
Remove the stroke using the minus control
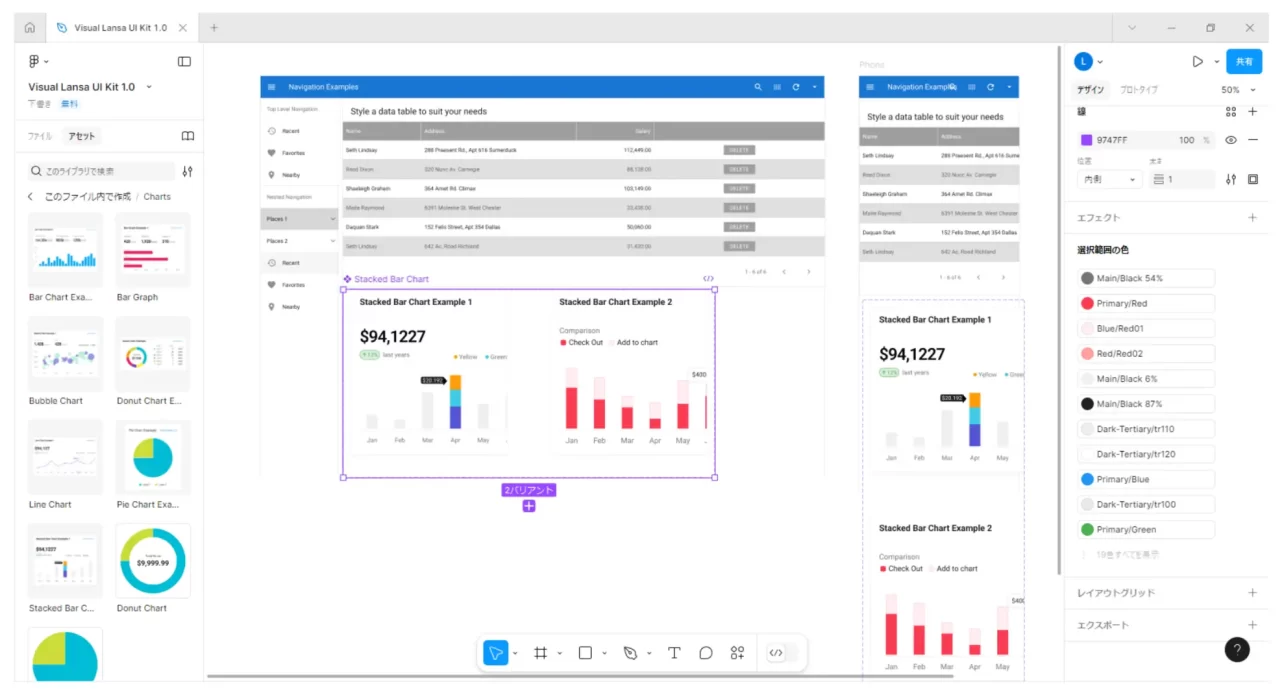coord(1252,140)
